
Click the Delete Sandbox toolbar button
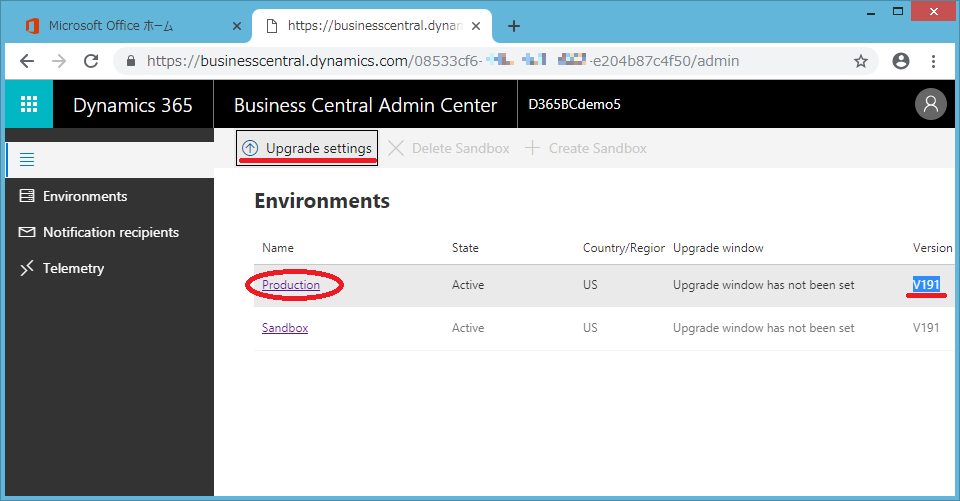point(449,148)
